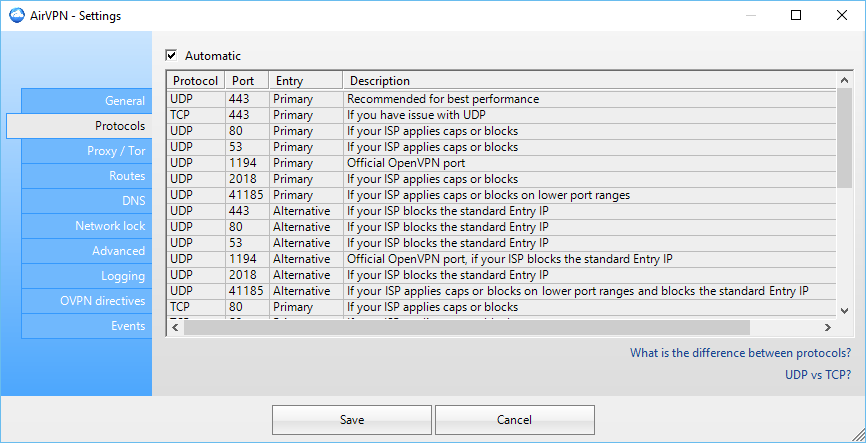Image resolution: width=866 pixels, height=443 pixels.
Task: Sort by the Port column header
Action: pyautogui.click(x=247, y=81)
